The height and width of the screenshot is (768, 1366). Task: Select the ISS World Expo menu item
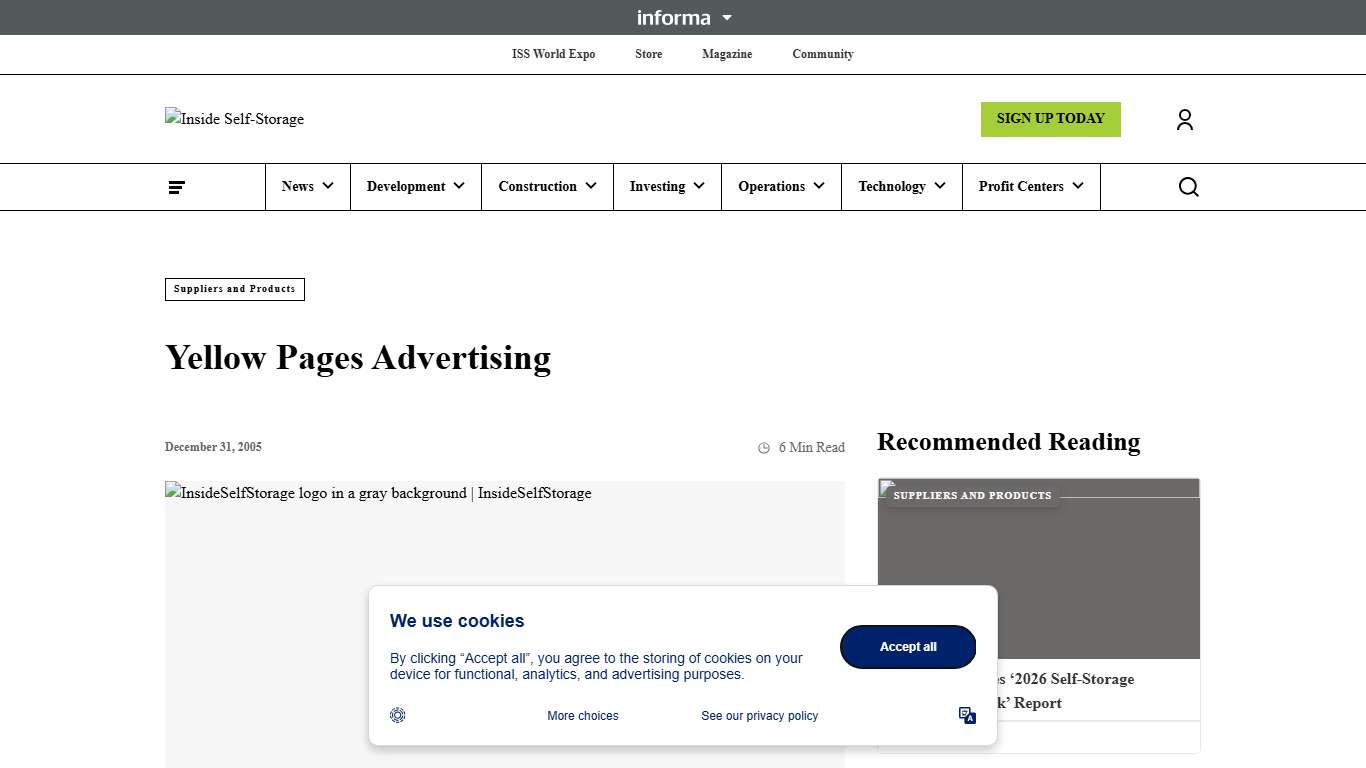tap(553, 54)
